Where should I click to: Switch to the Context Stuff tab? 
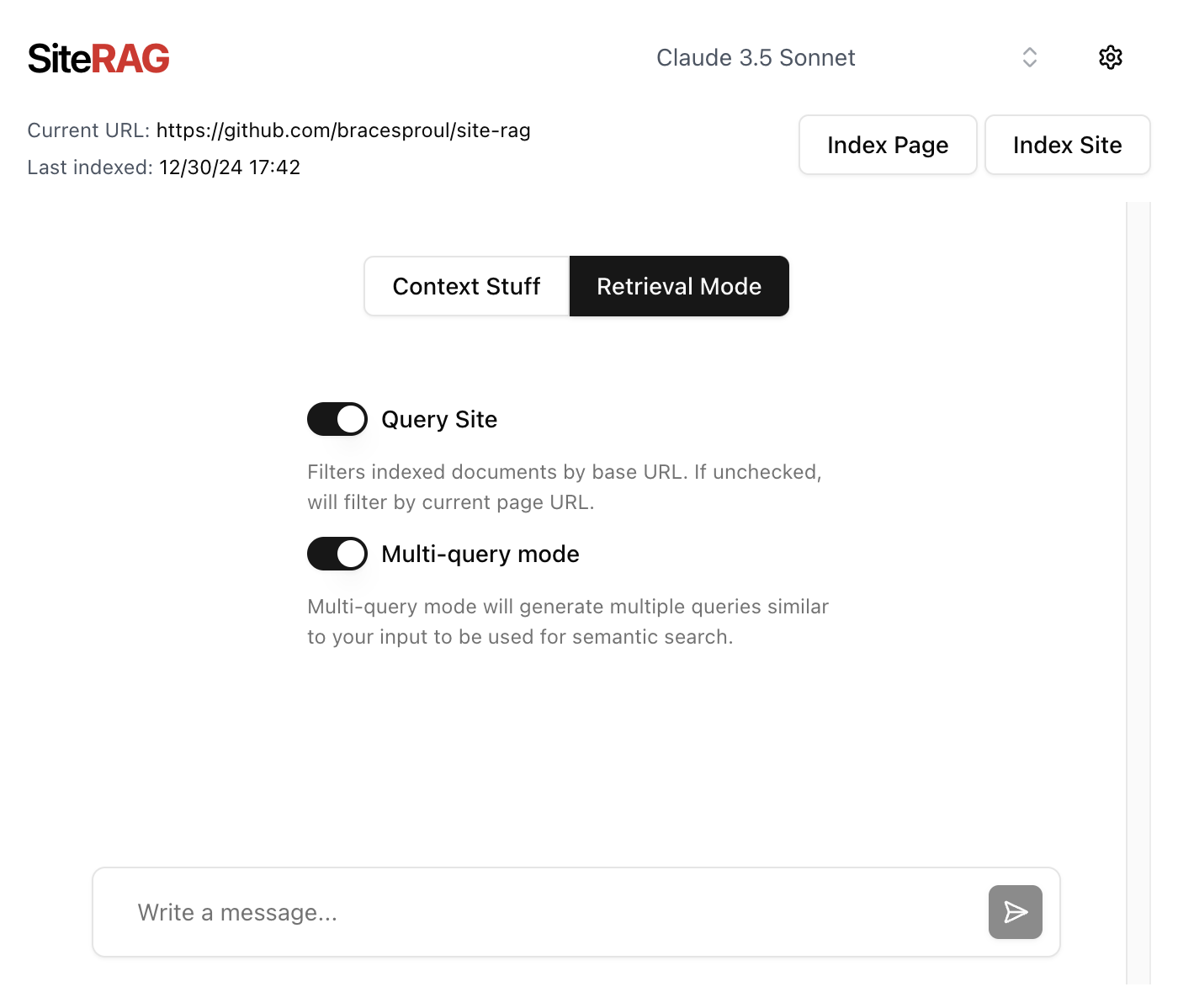pyautogui.click(x=466, y=286)
